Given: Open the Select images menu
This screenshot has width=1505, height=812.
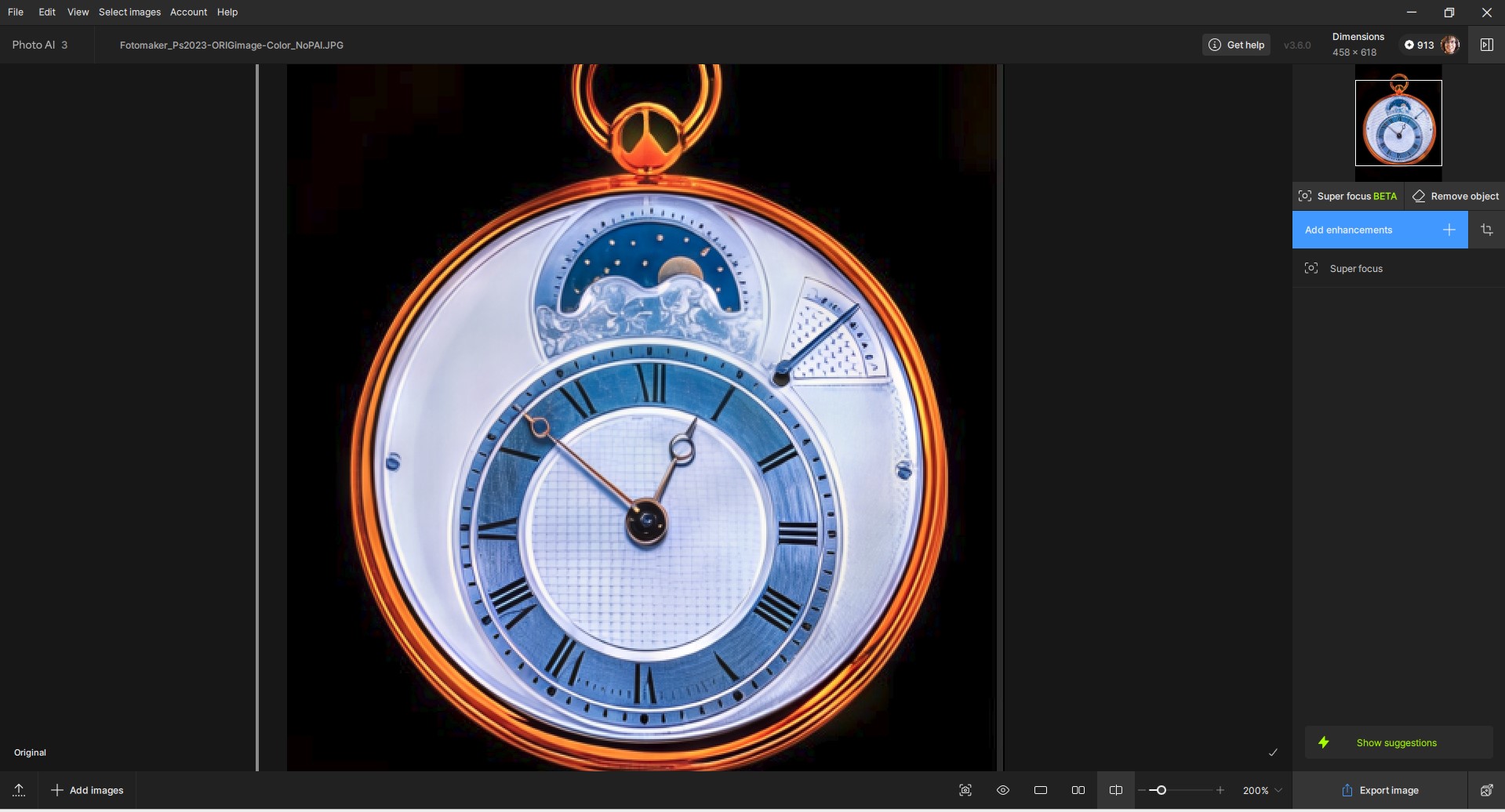Looking at the screenshot, I should click(129, 12).
